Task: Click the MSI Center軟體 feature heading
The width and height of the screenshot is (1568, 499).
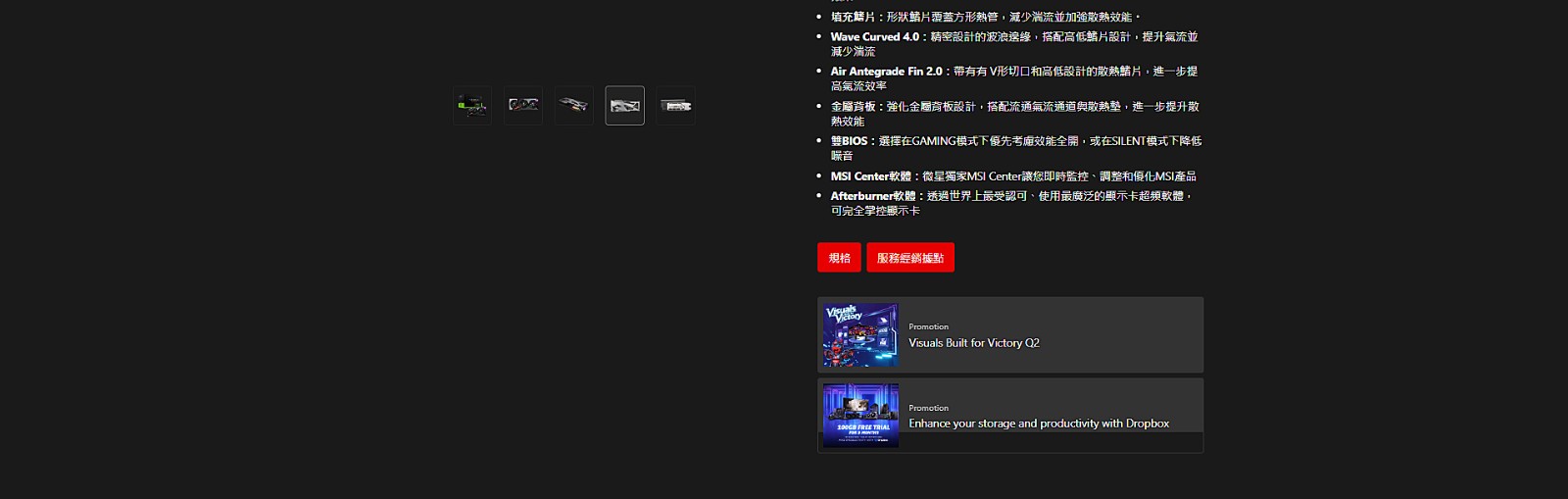Action: coord(871,176)
